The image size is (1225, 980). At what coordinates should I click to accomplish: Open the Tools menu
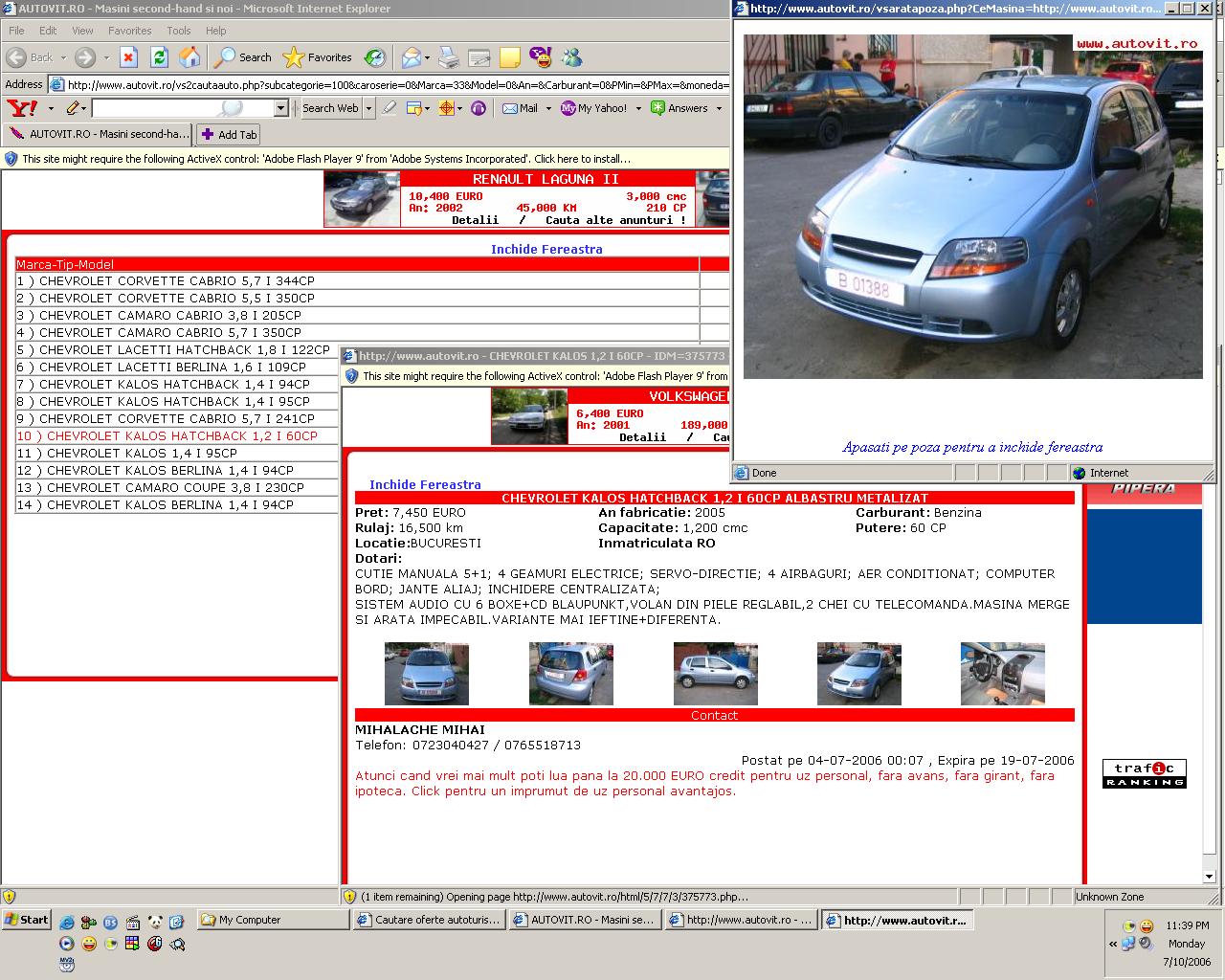coord(179,31)
